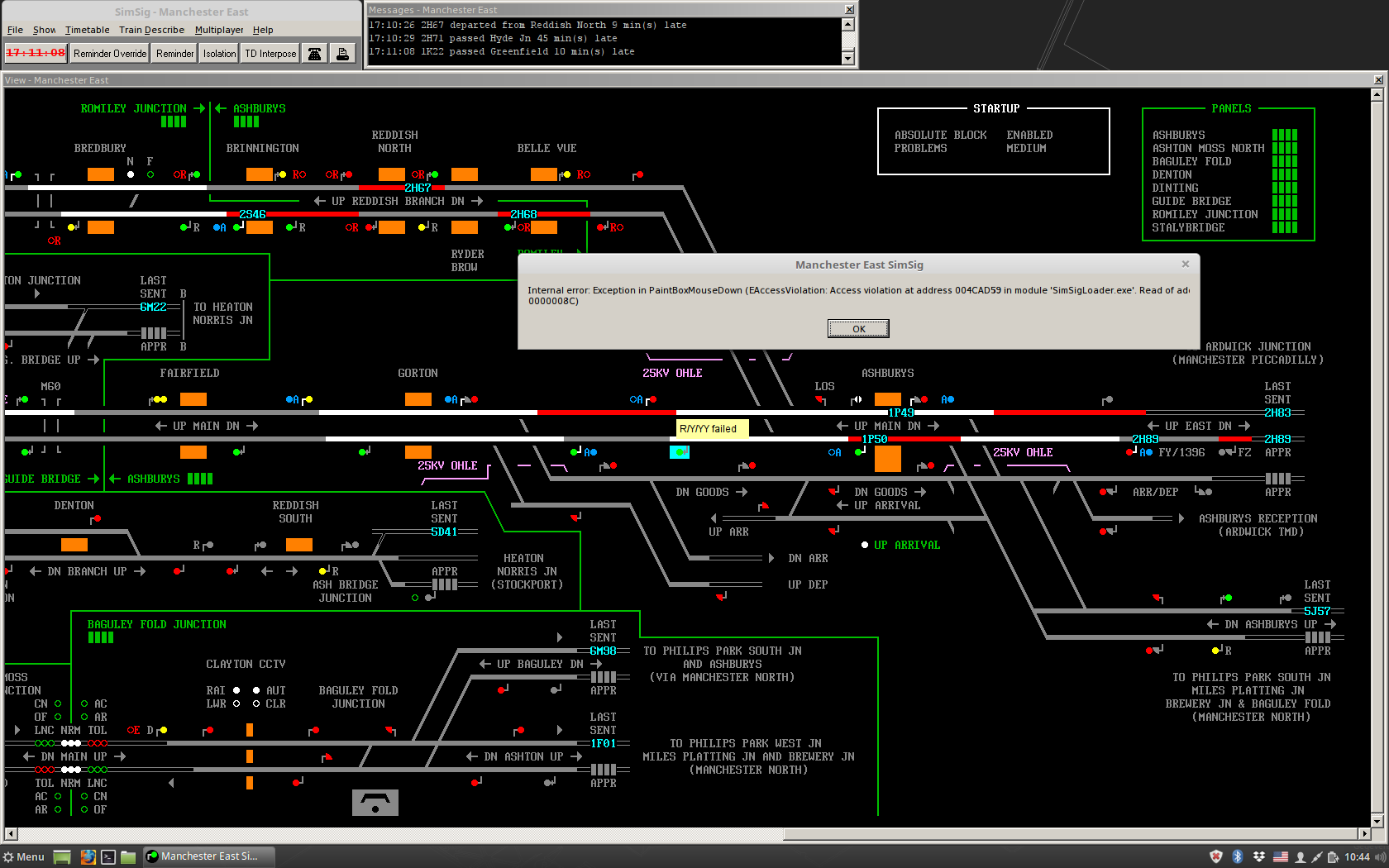1389x868 pixels.
Task: Click the Reminder button
Action: [174, 54]
